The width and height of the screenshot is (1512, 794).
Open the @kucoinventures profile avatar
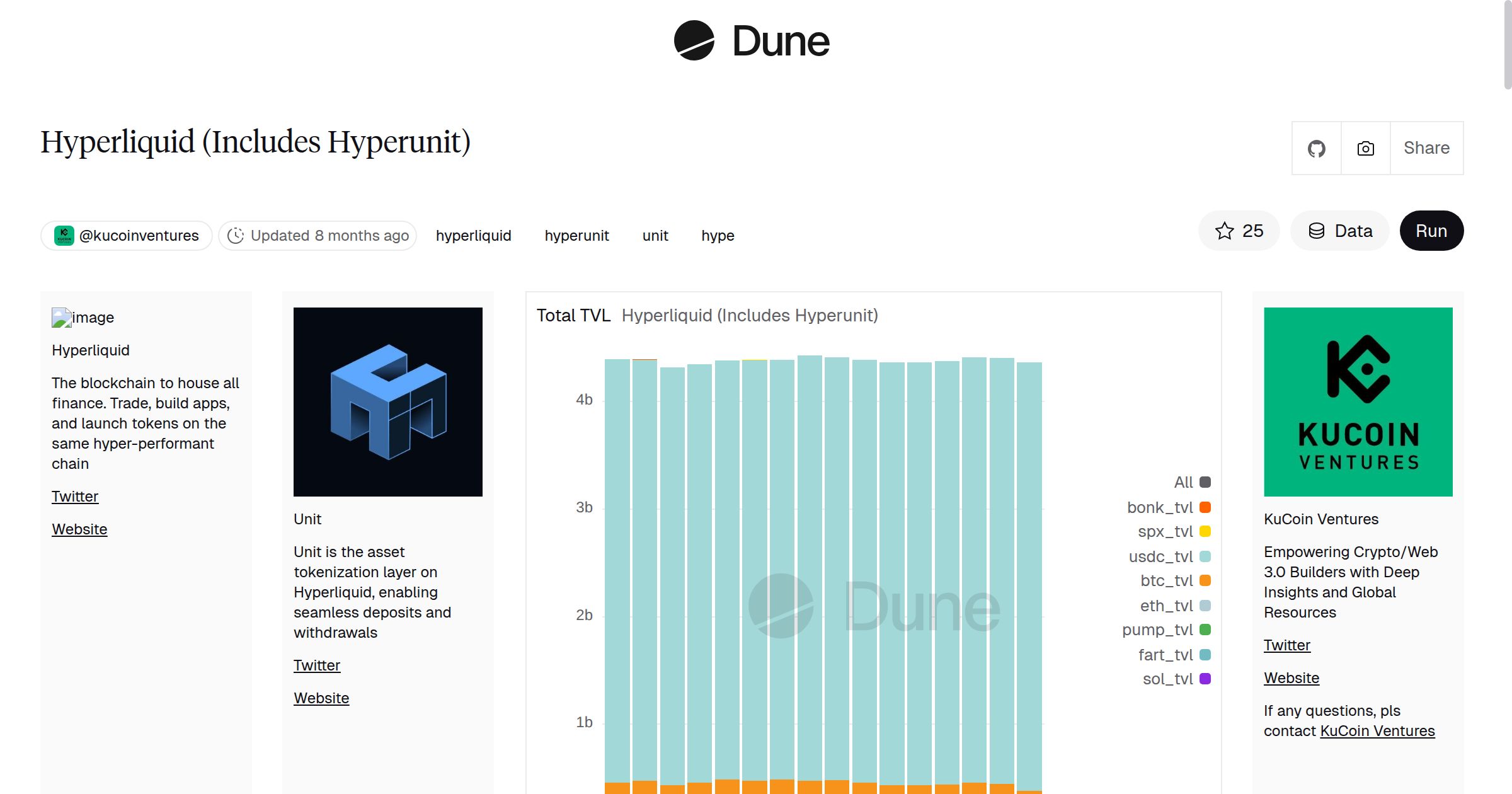pyautogui.click(x=65, y=235)
